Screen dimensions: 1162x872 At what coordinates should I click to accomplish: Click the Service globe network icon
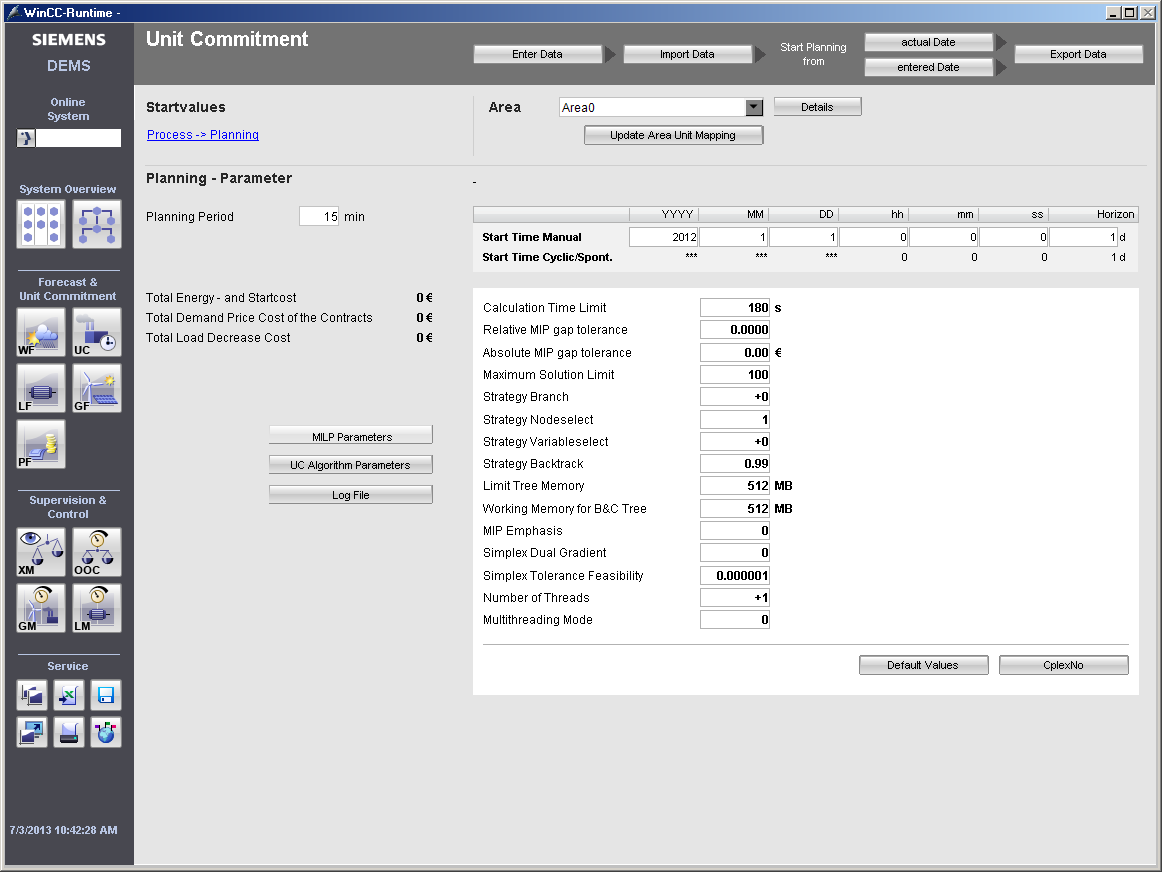tap(106, 732)
